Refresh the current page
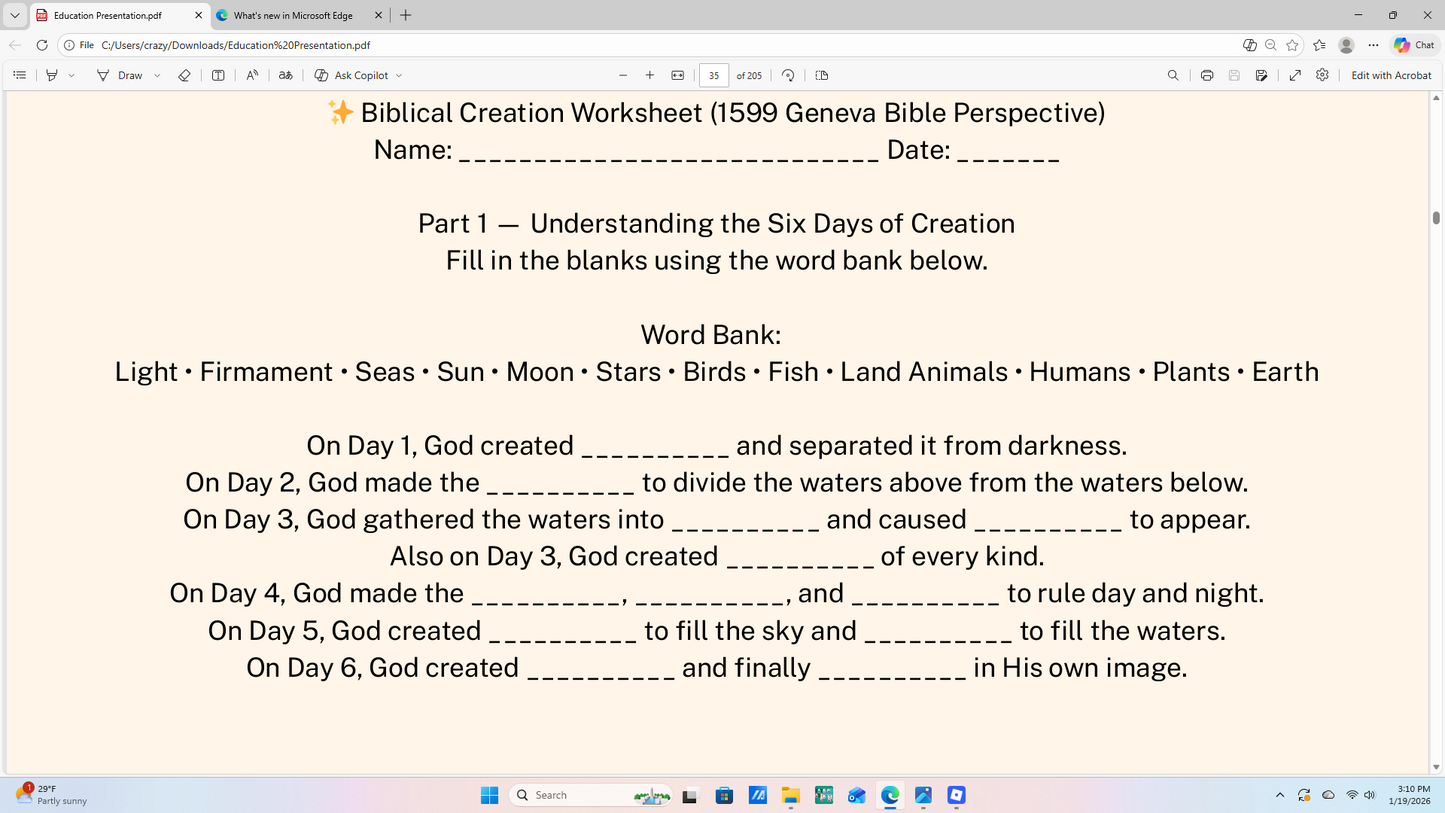 click(42, 45)
